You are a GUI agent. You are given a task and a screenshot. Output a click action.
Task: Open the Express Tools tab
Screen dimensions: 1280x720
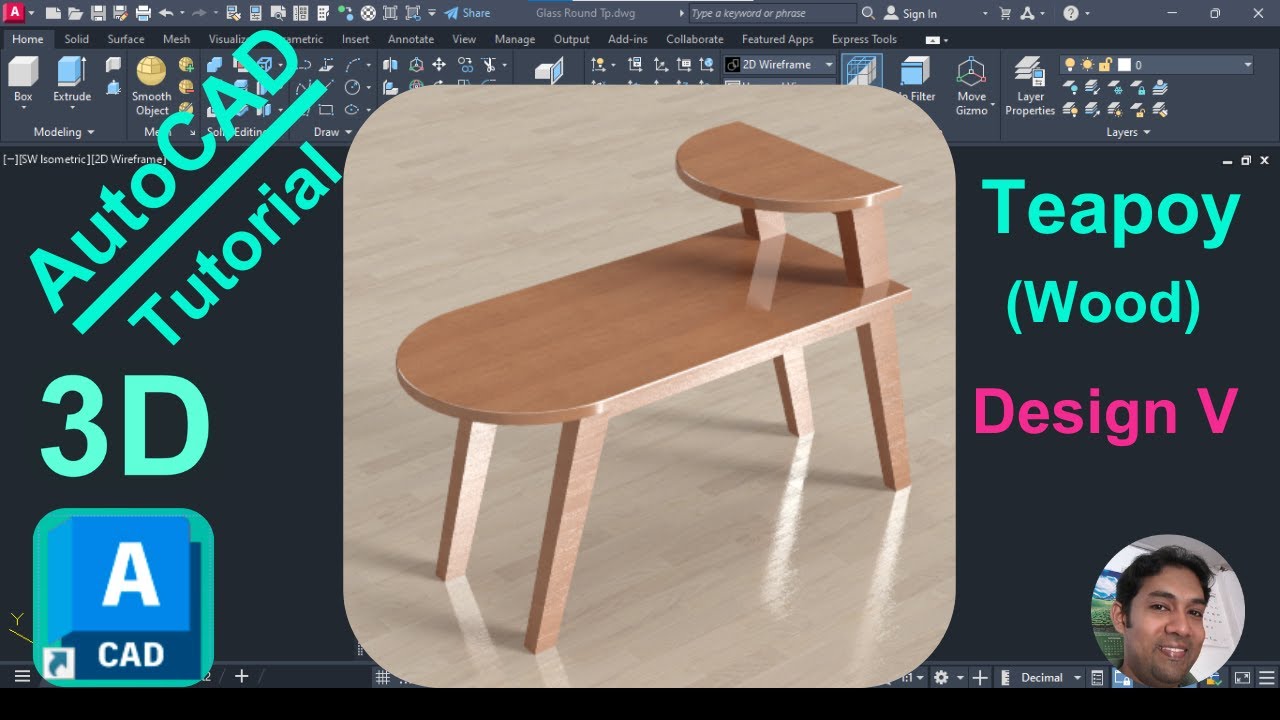coord(864,39)
